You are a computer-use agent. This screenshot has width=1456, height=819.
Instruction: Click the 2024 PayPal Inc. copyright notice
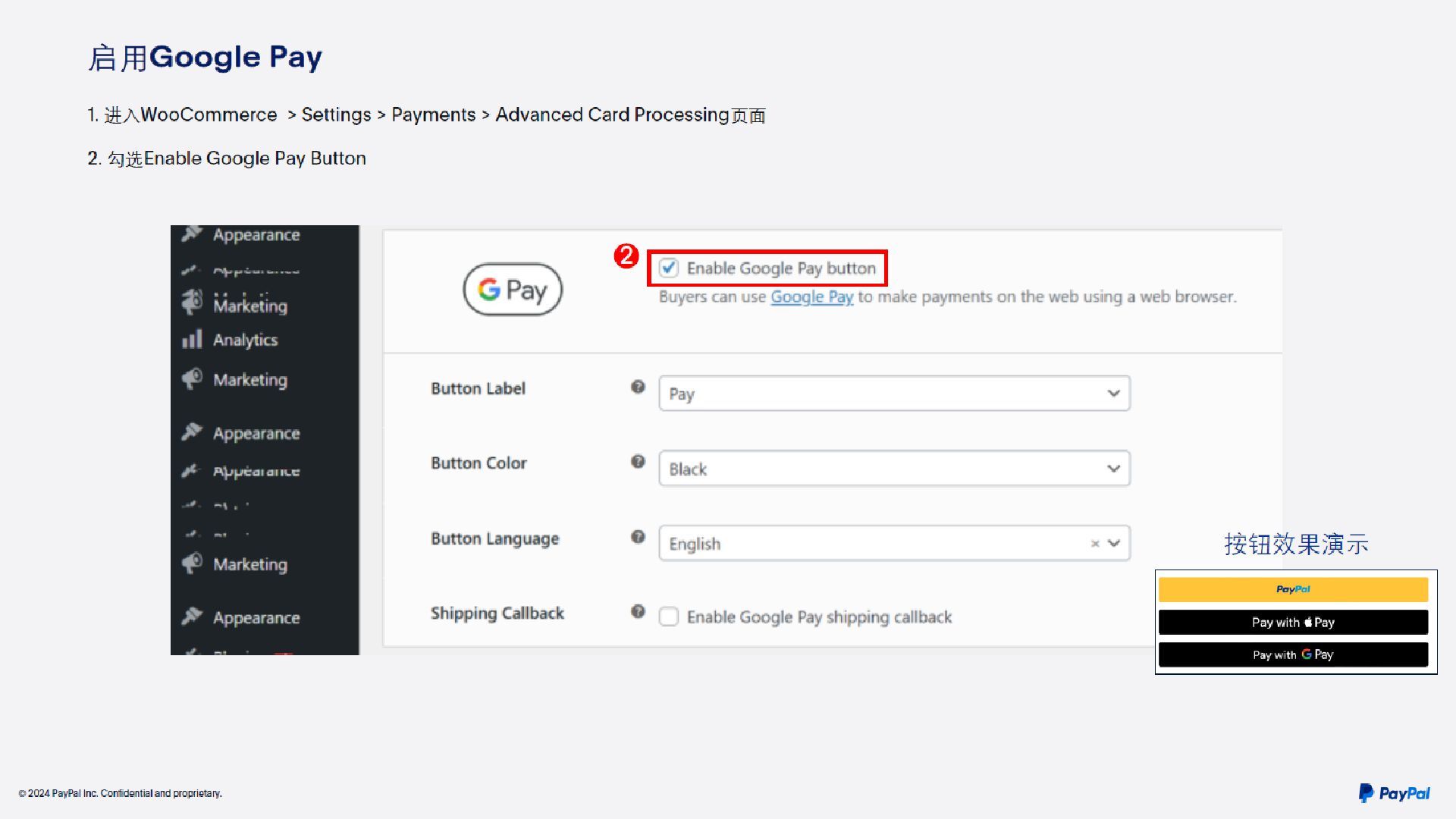click(121, 793)
